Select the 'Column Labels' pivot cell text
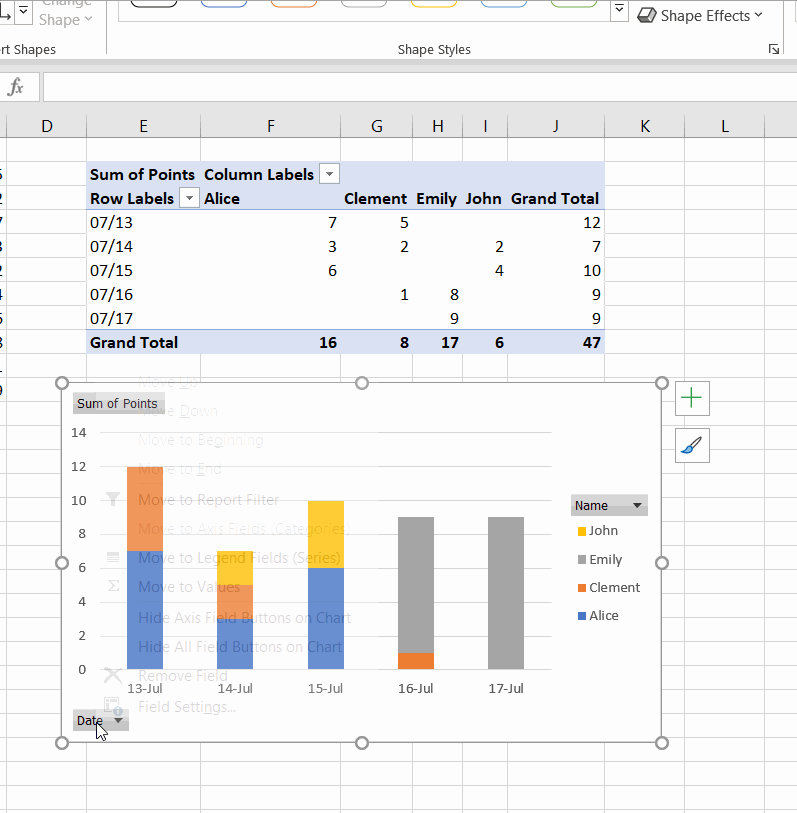The image size is (797, 813). [259, 174]
